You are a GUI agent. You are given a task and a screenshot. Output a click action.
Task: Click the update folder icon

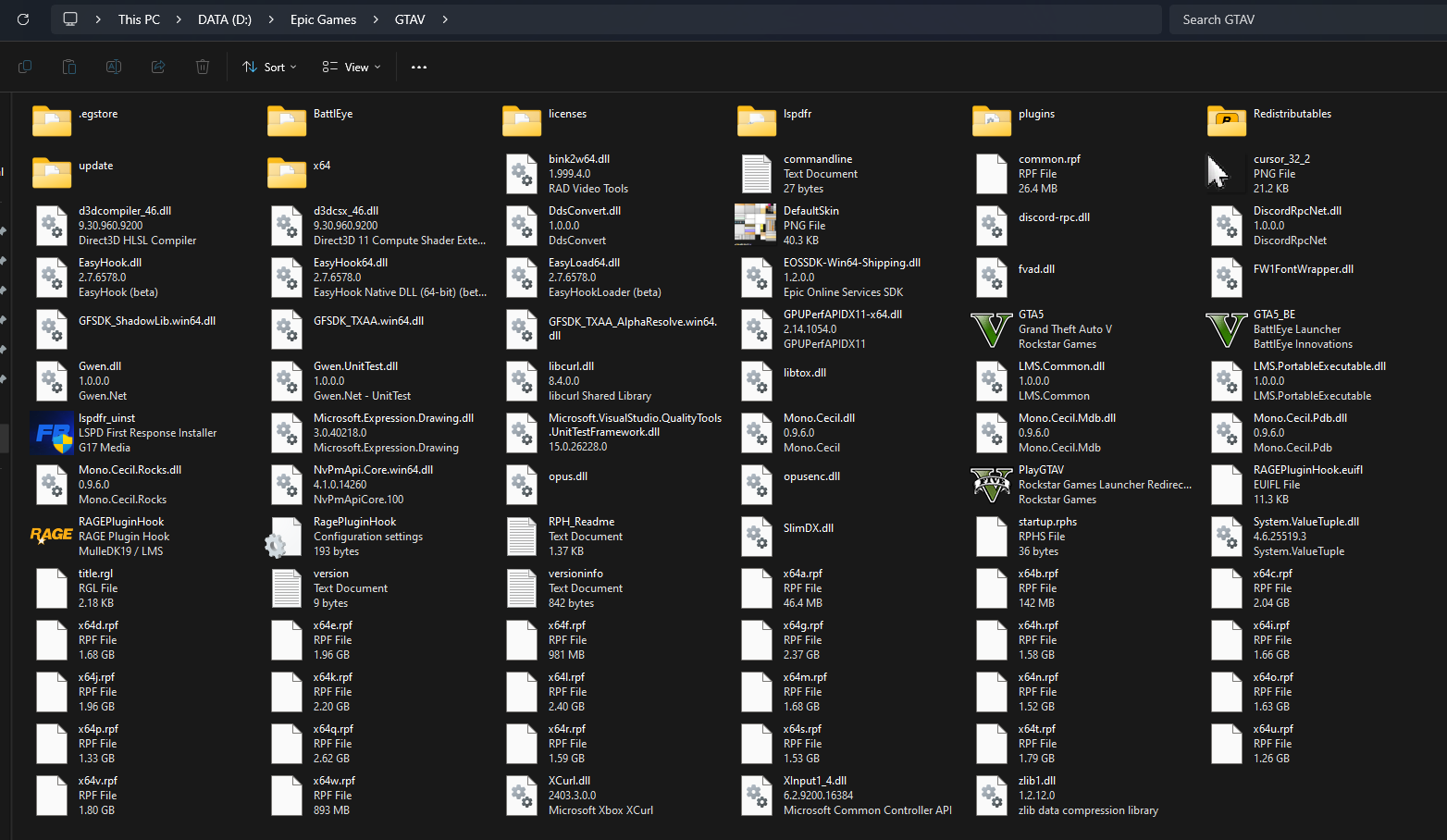(52, 172)
